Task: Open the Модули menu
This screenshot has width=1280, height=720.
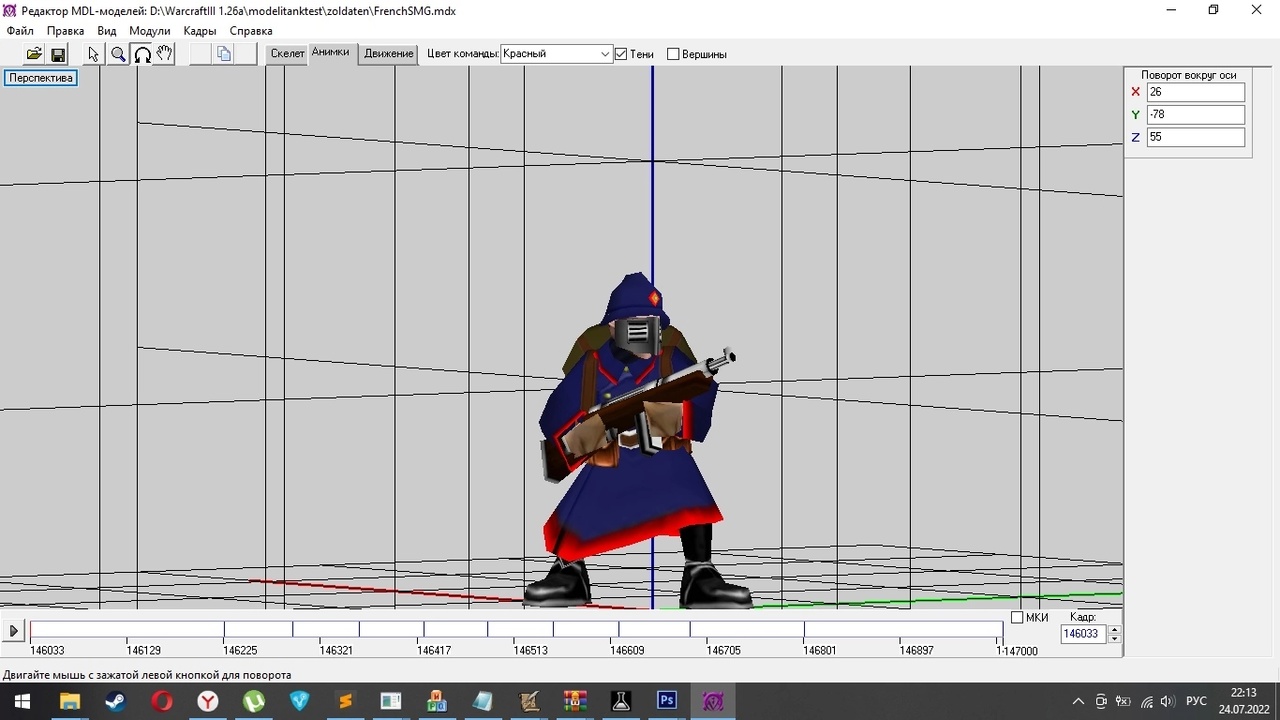Action: 150,31
